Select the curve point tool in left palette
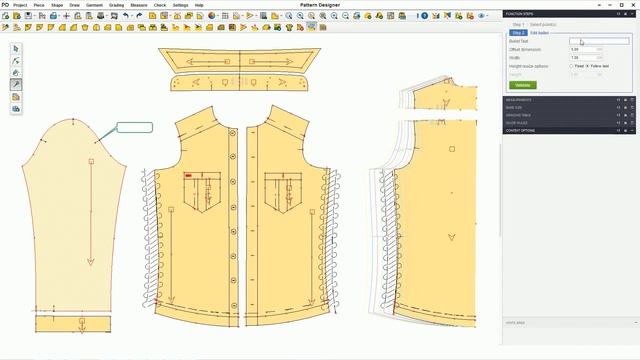 click(x=16, y=61)
